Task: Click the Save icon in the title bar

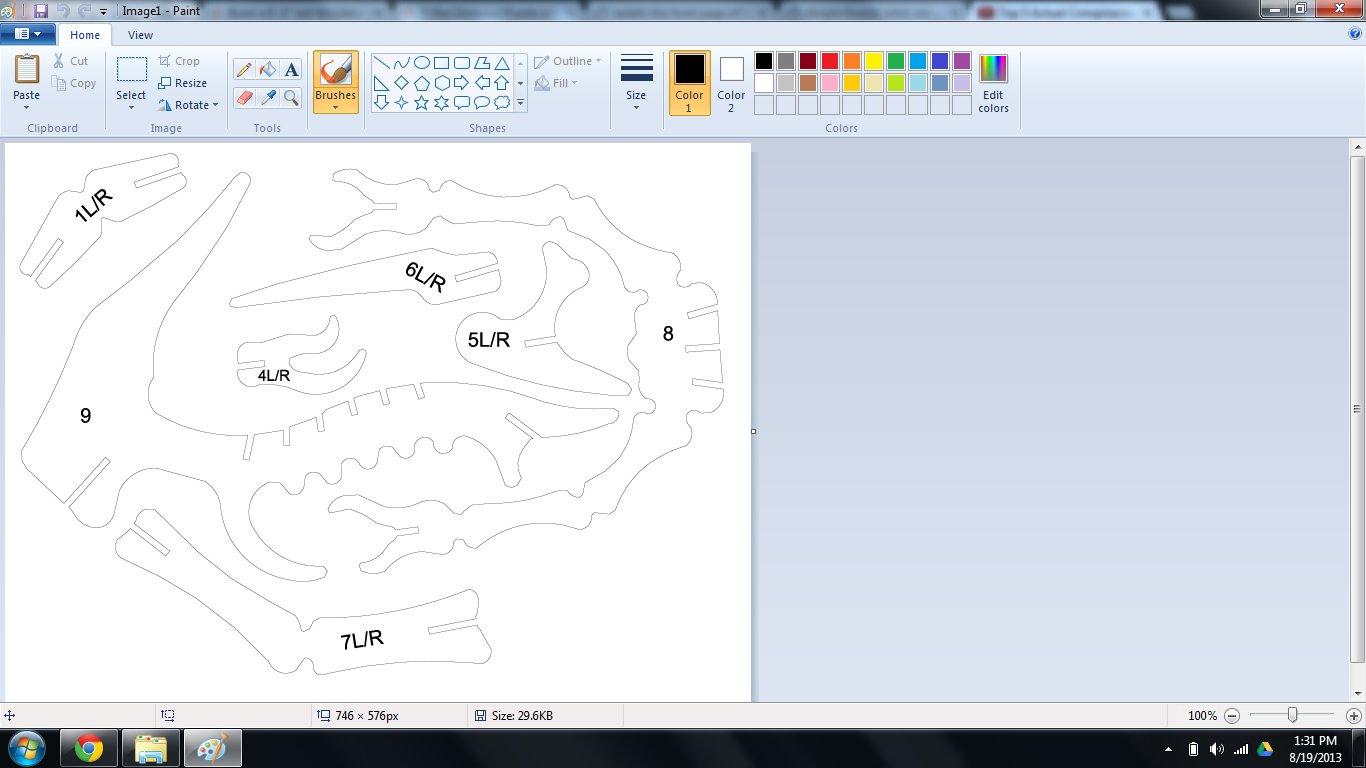Action: pyautogui.click(x=41, y=11)
